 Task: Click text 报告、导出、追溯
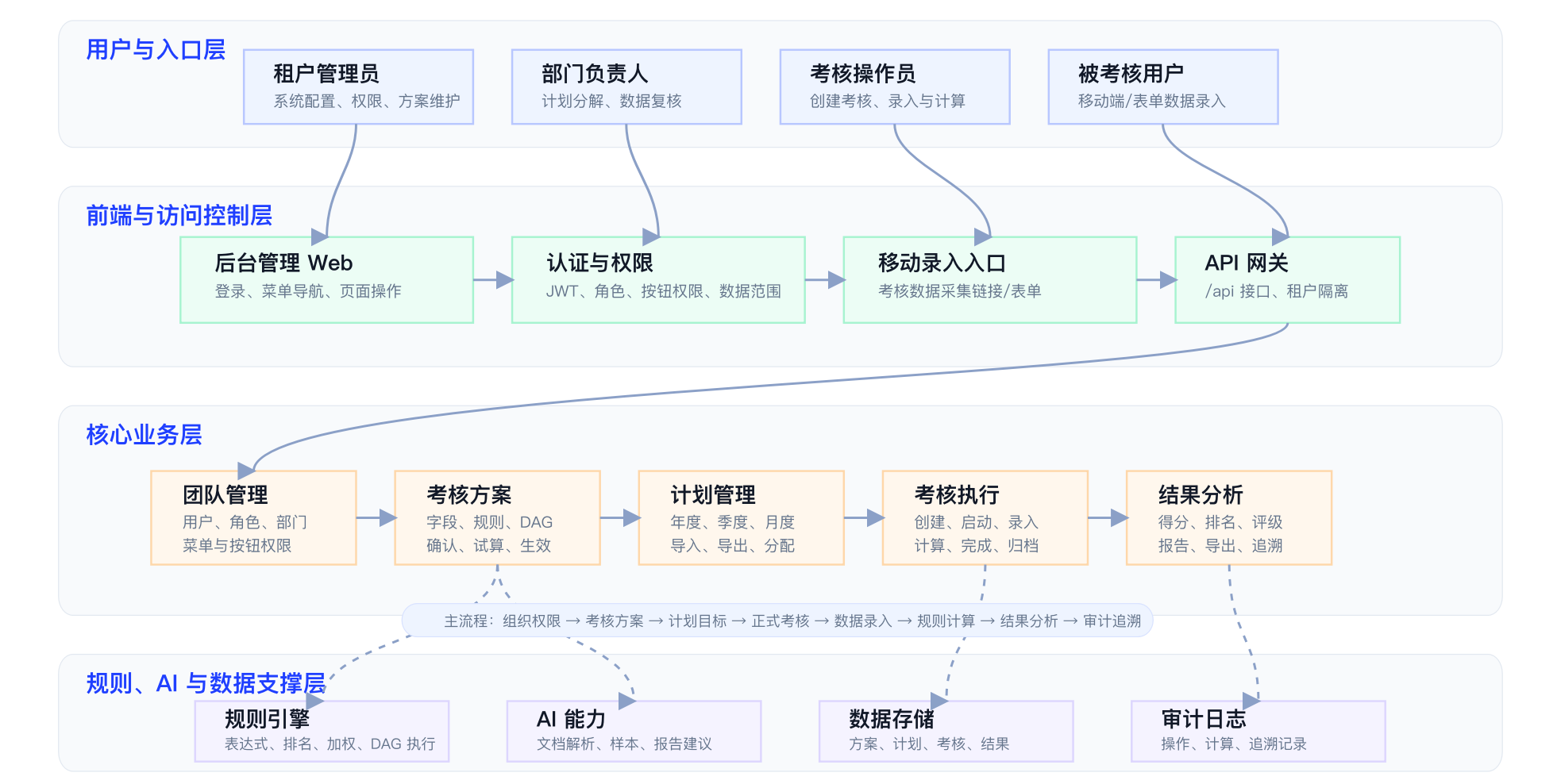click(x=1220, y=546)
